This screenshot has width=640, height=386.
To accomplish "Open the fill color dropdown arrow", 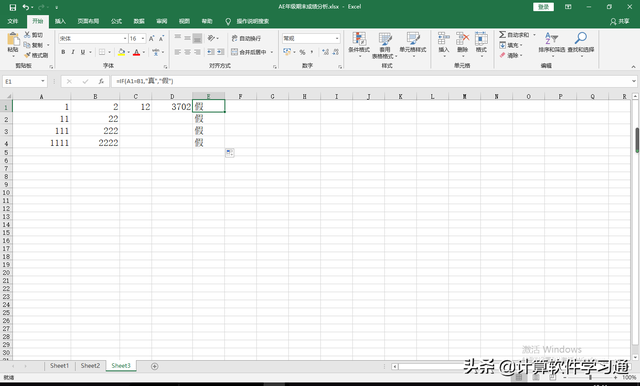I will point(128,52).
